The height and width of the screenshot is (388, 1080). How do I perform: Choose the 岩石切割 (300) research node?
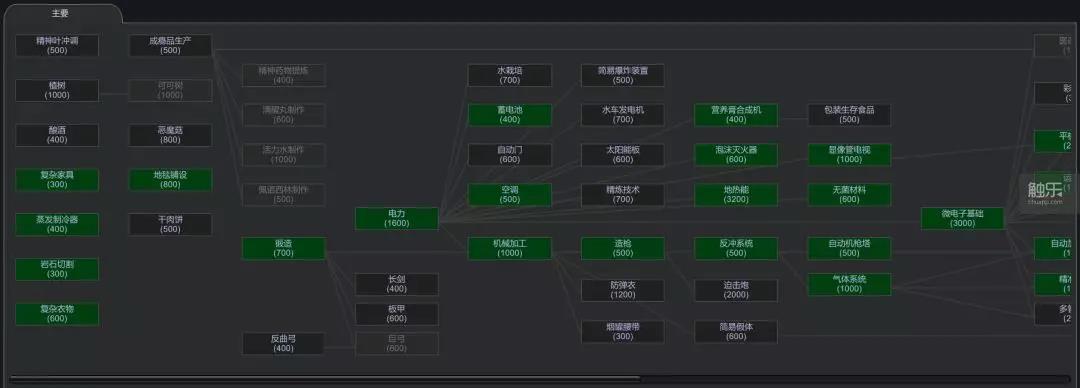coord(57,269)
